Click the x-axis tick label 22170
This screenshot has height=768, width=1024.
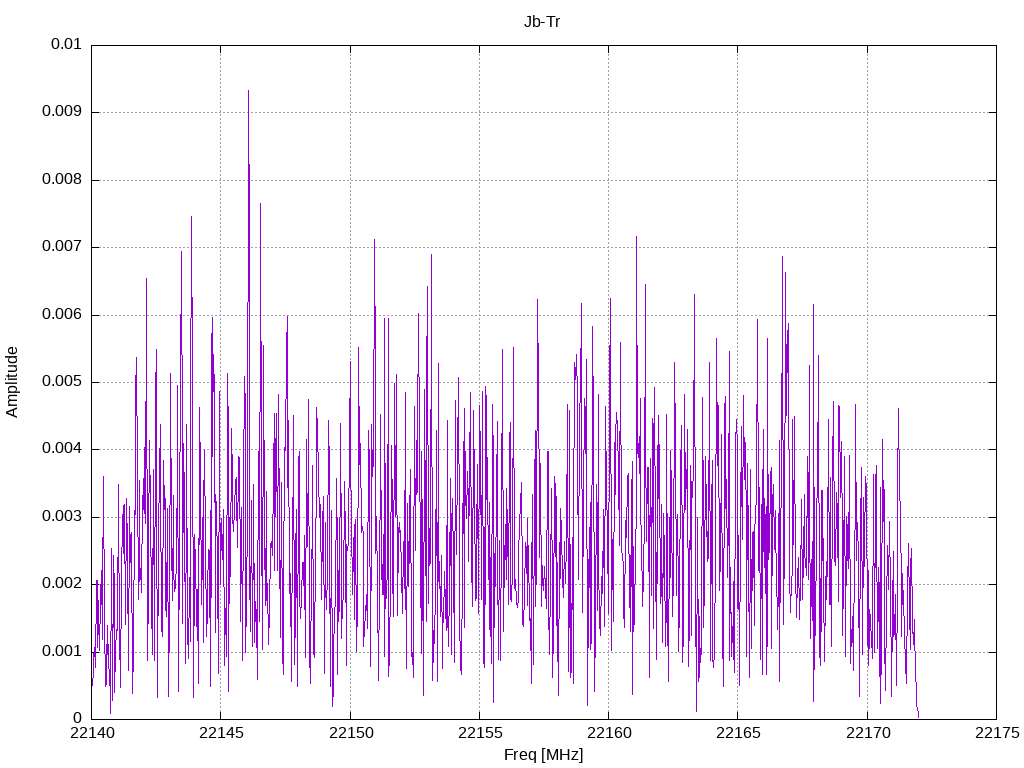(x=868, y=733)
